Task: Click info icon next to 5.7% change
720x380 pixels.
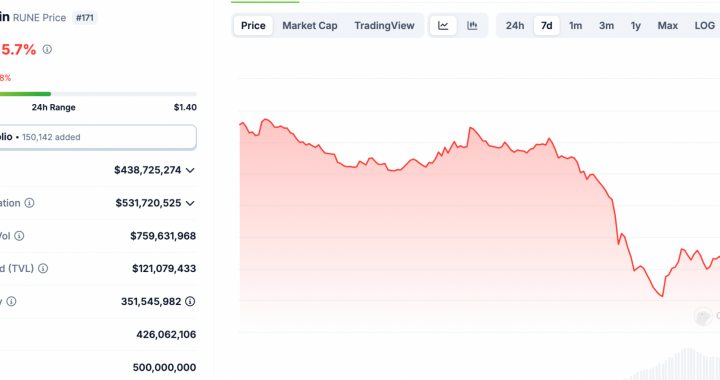Action: pos(47,49)
